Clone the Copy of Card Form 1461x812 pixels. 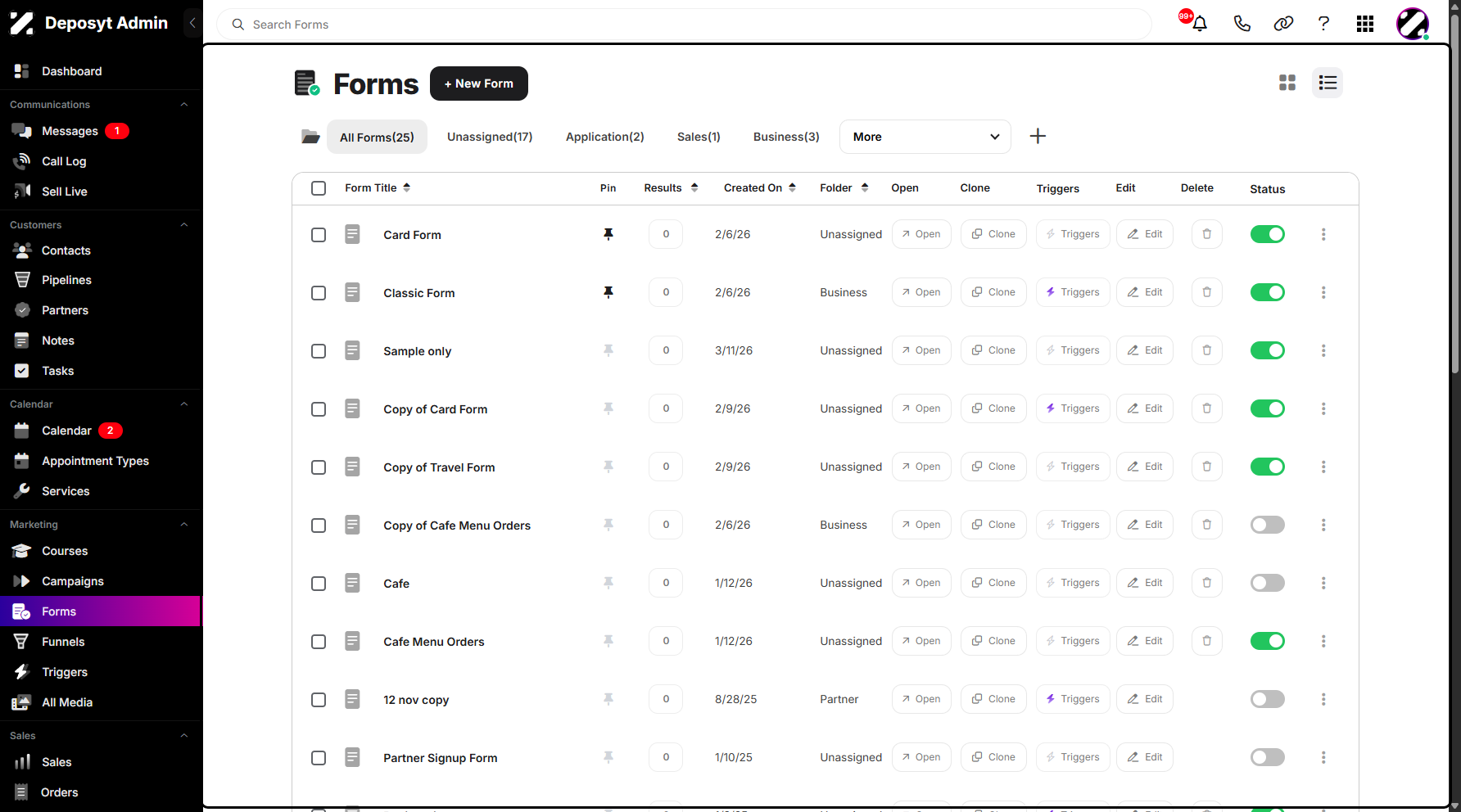(x=993, y=408)
